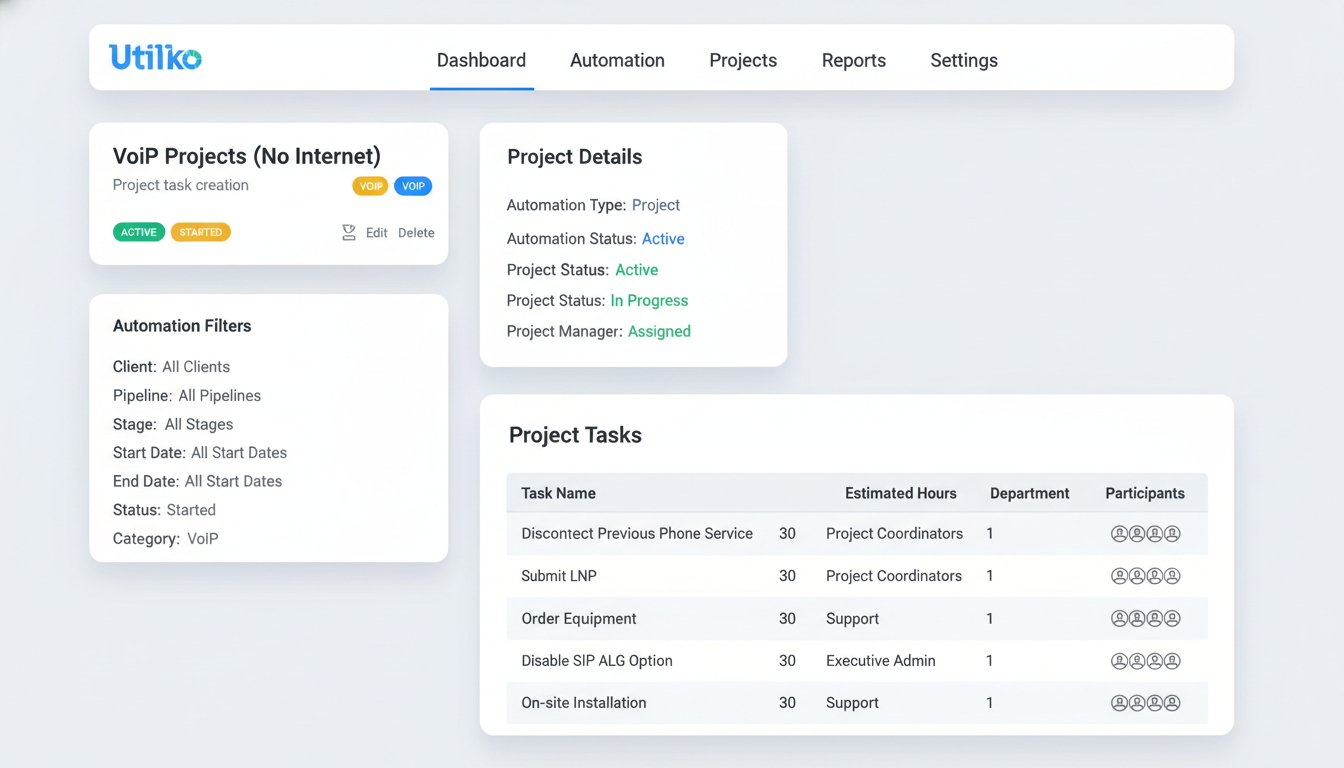The width and height of the screenshot is (1344, 768).
Task: Go to the Reports tab
Action: tap(853, 60)
